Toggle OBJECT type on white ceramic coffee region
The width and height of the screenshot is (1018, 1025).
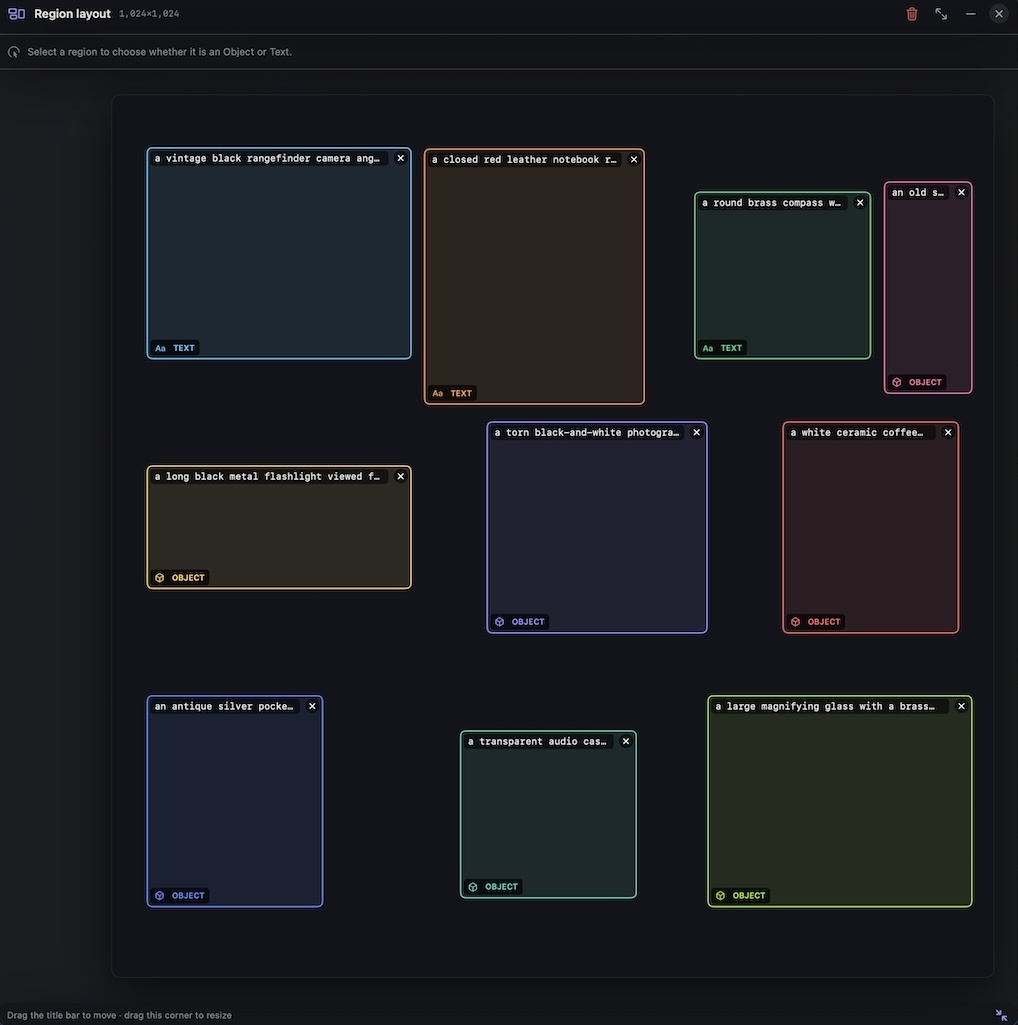click(816, 622)
